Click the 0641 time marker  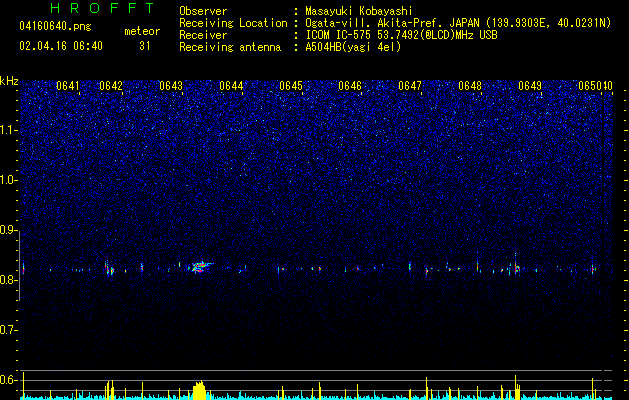tap(68, 86)
